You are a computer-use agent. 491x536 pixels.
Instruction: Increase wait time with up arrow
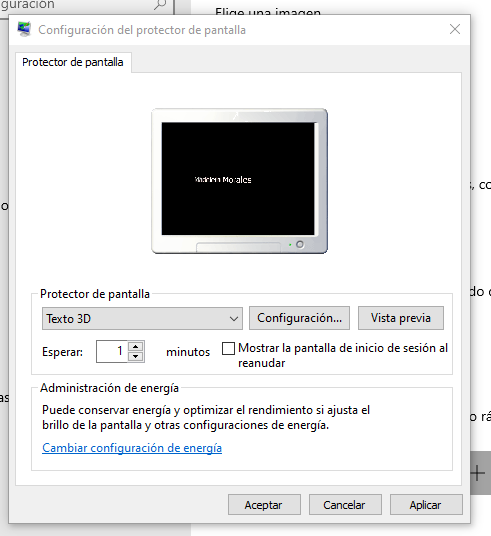click(136, 347)
